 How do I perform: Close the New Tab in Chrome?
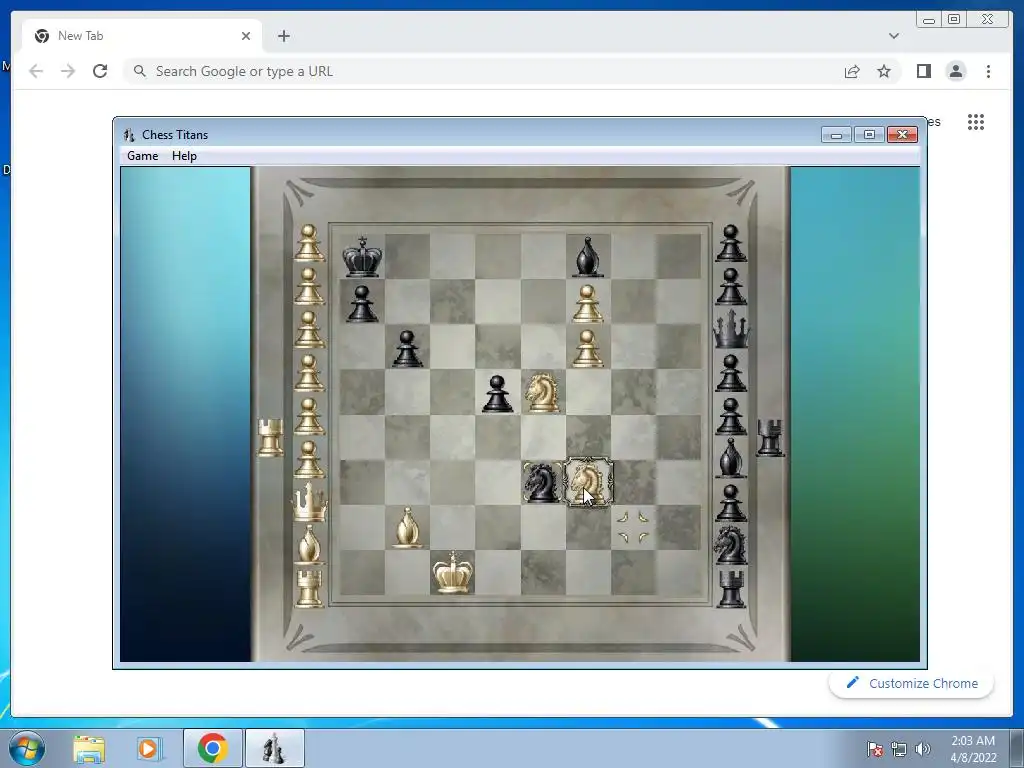tap(246, 36)
